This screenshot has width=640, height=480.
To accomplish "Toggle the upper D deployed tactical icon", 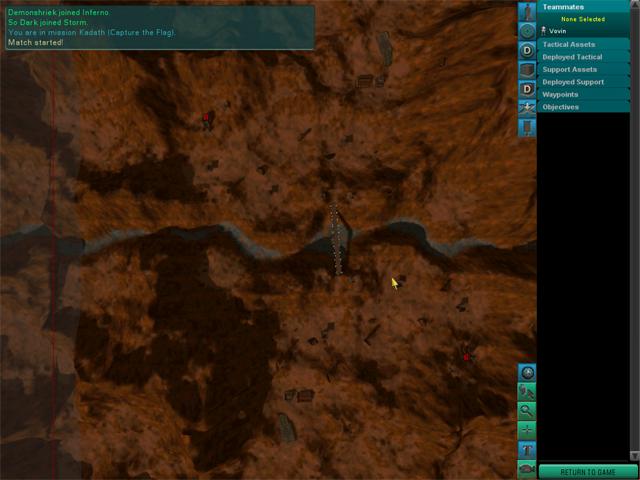I will point(527,50).
